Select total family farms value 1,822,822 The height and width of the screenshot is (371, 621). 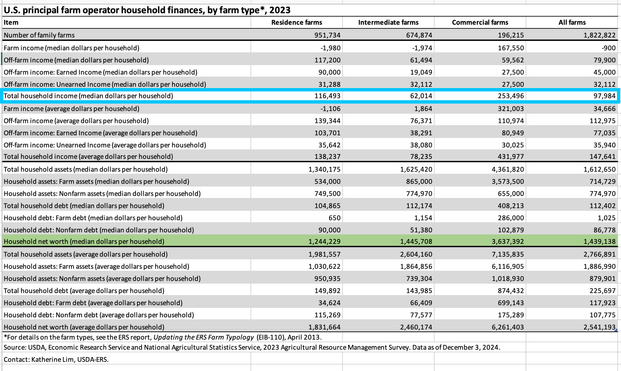pos(600,35)
